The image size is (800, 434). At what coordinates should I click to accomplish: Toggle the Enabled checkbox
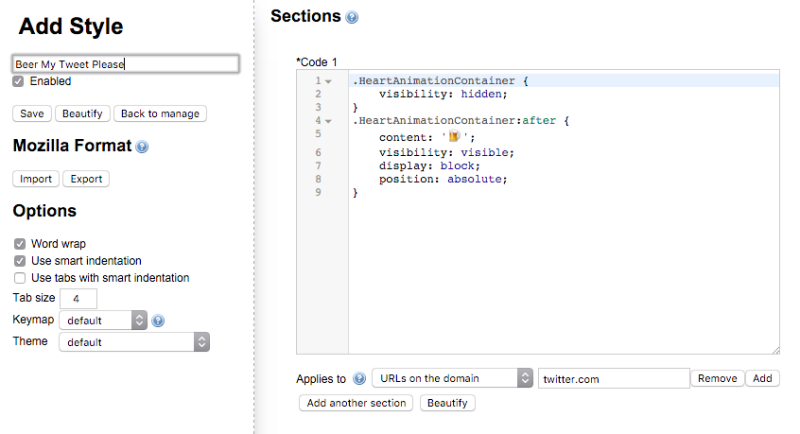point(18,81)
